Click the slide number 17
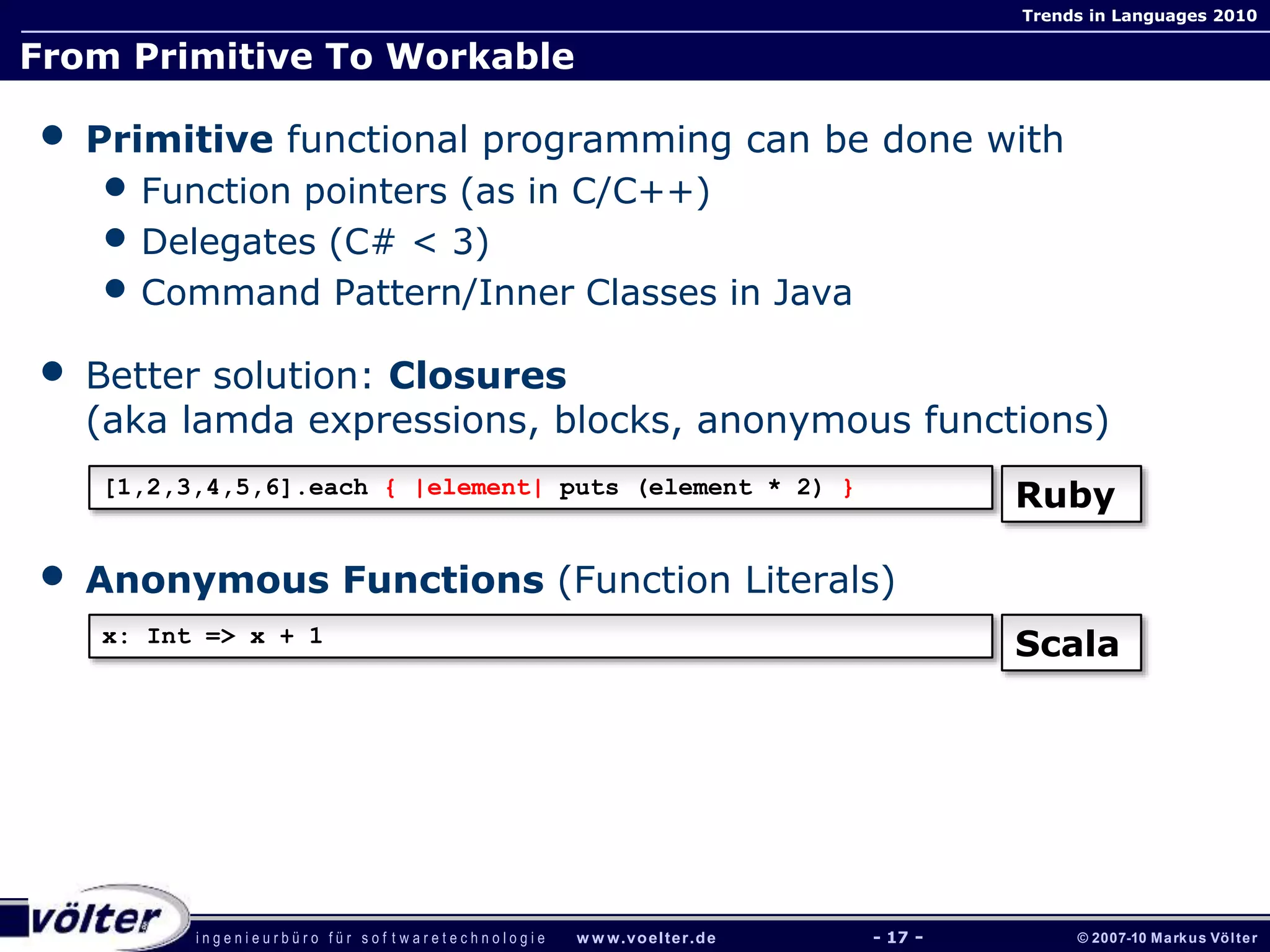Screen dimensions: 1270x952 (x=897, y=937)
